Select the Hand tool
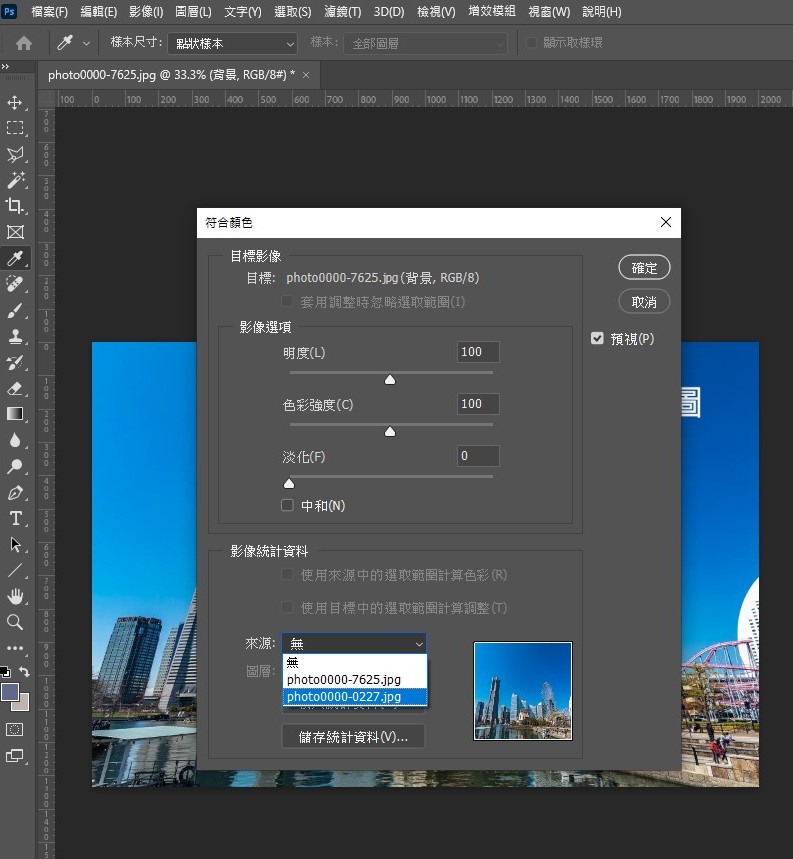793x859 pixels. [15, 596]
